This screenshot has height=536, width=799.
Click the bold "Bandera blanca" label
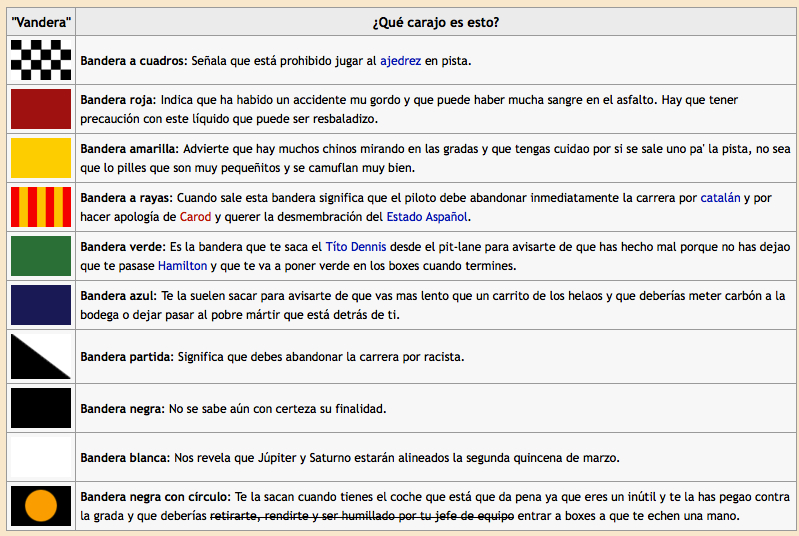coord(124,458)
